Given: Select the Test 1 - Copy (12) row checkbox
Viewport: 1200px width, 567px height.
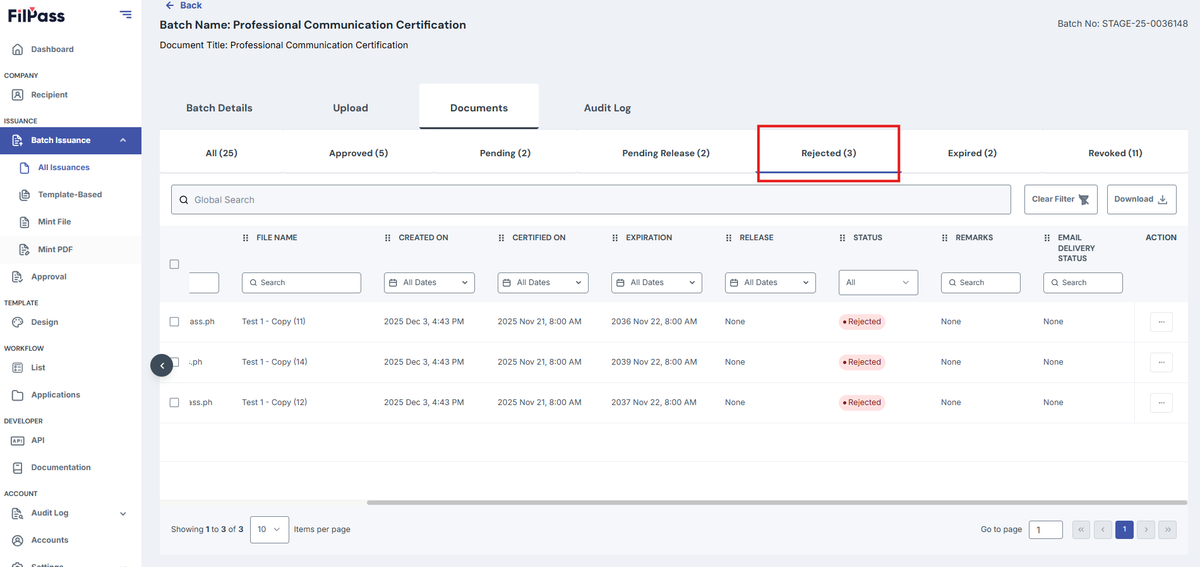Looking at the screenshot, I should click(174, 402).
